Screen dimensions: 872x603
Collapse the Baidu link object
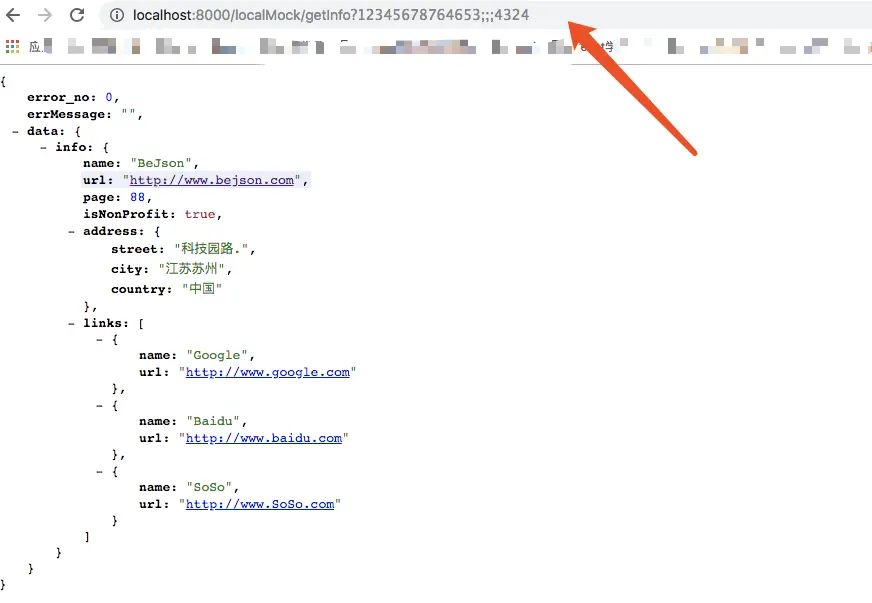pyautogui.click(x=99, y=406)
